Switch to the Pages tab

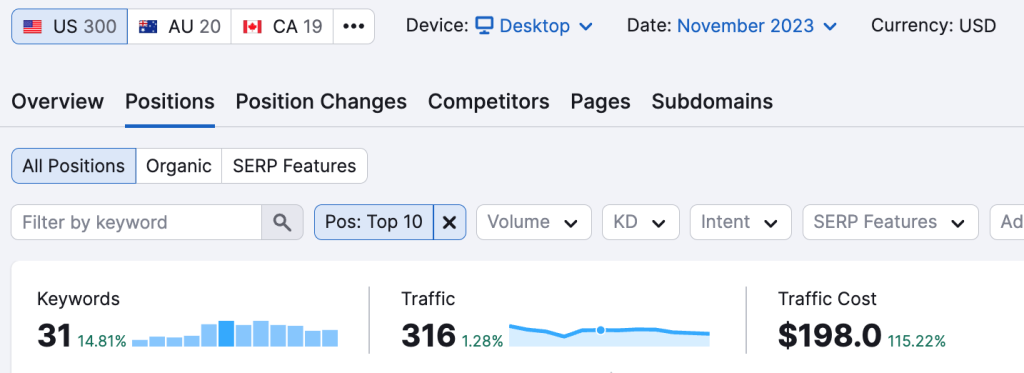pyautogui.click(x=600, y=102)
